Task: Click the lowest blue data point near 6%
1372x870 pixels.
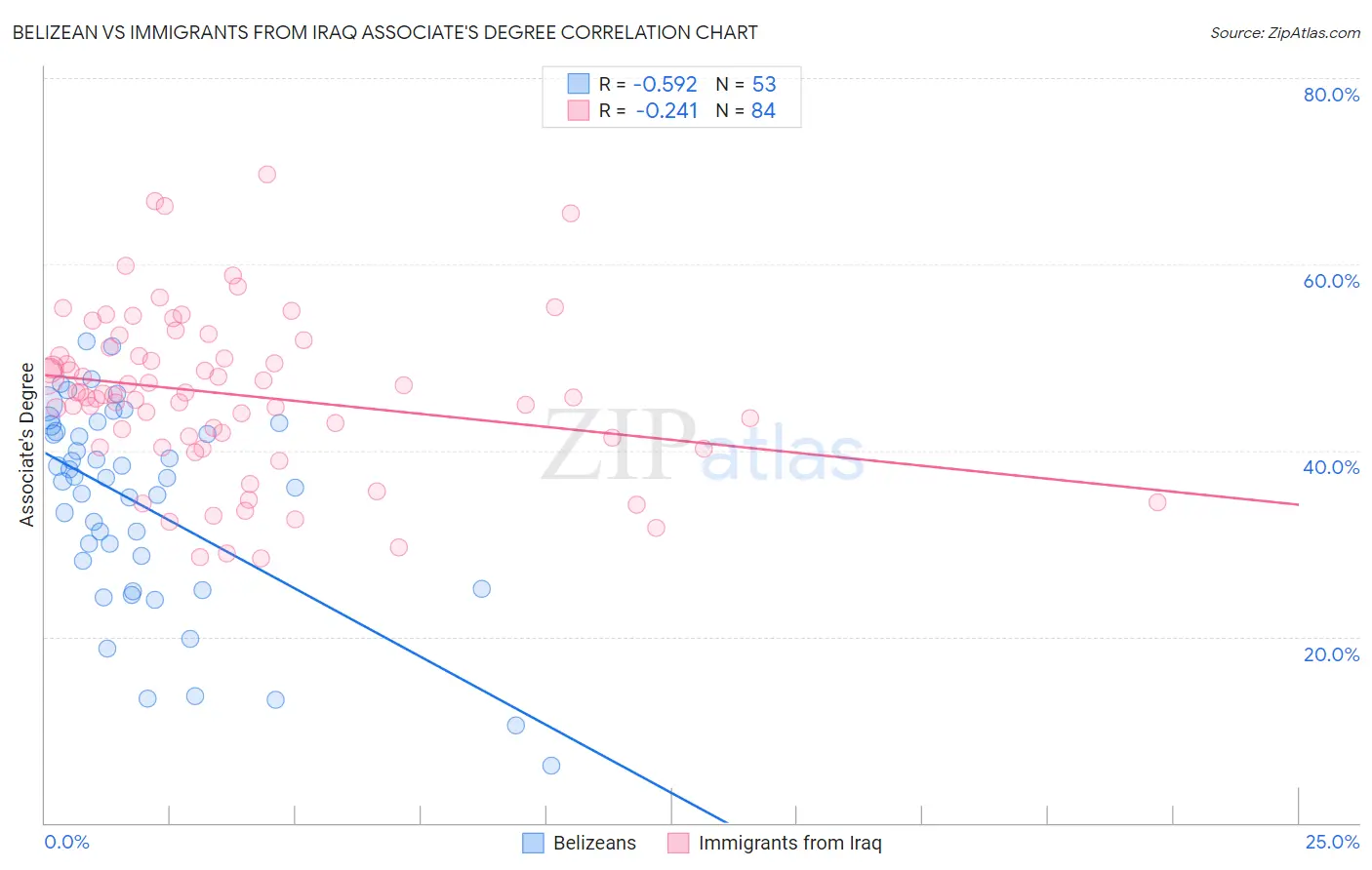Action: 551,766
